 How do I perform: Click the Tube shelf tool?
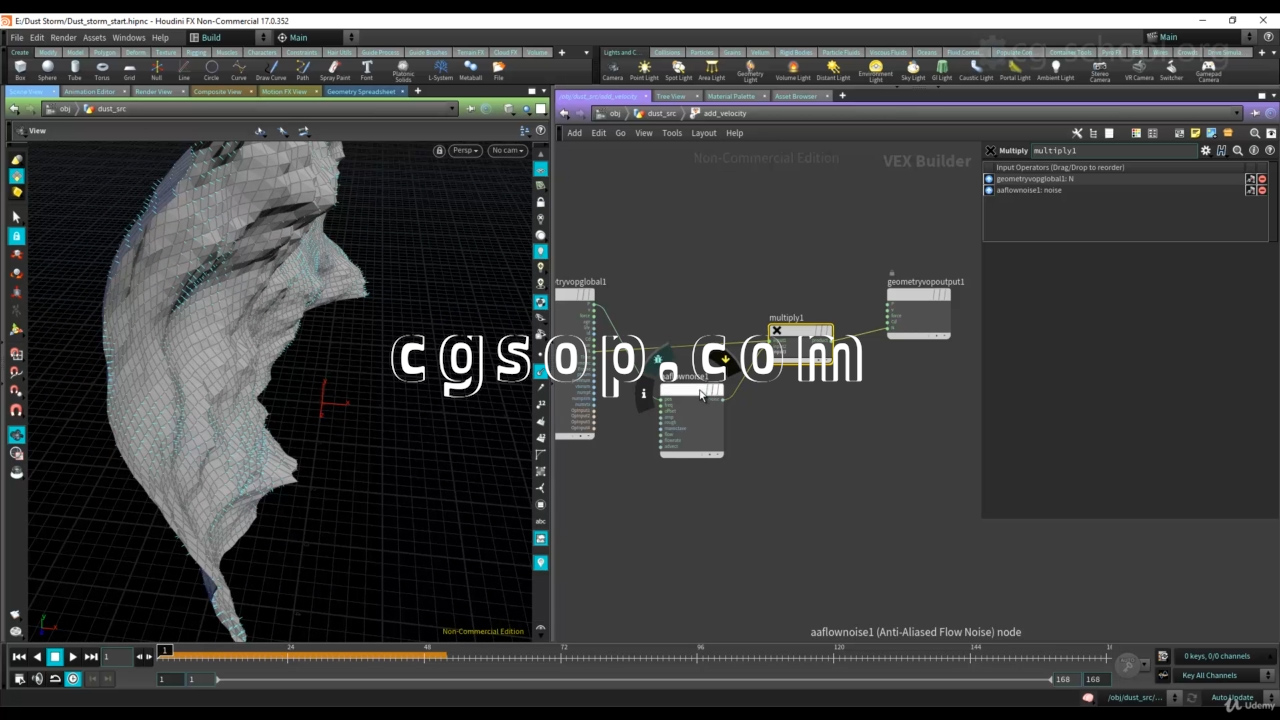tap(75, 71)
